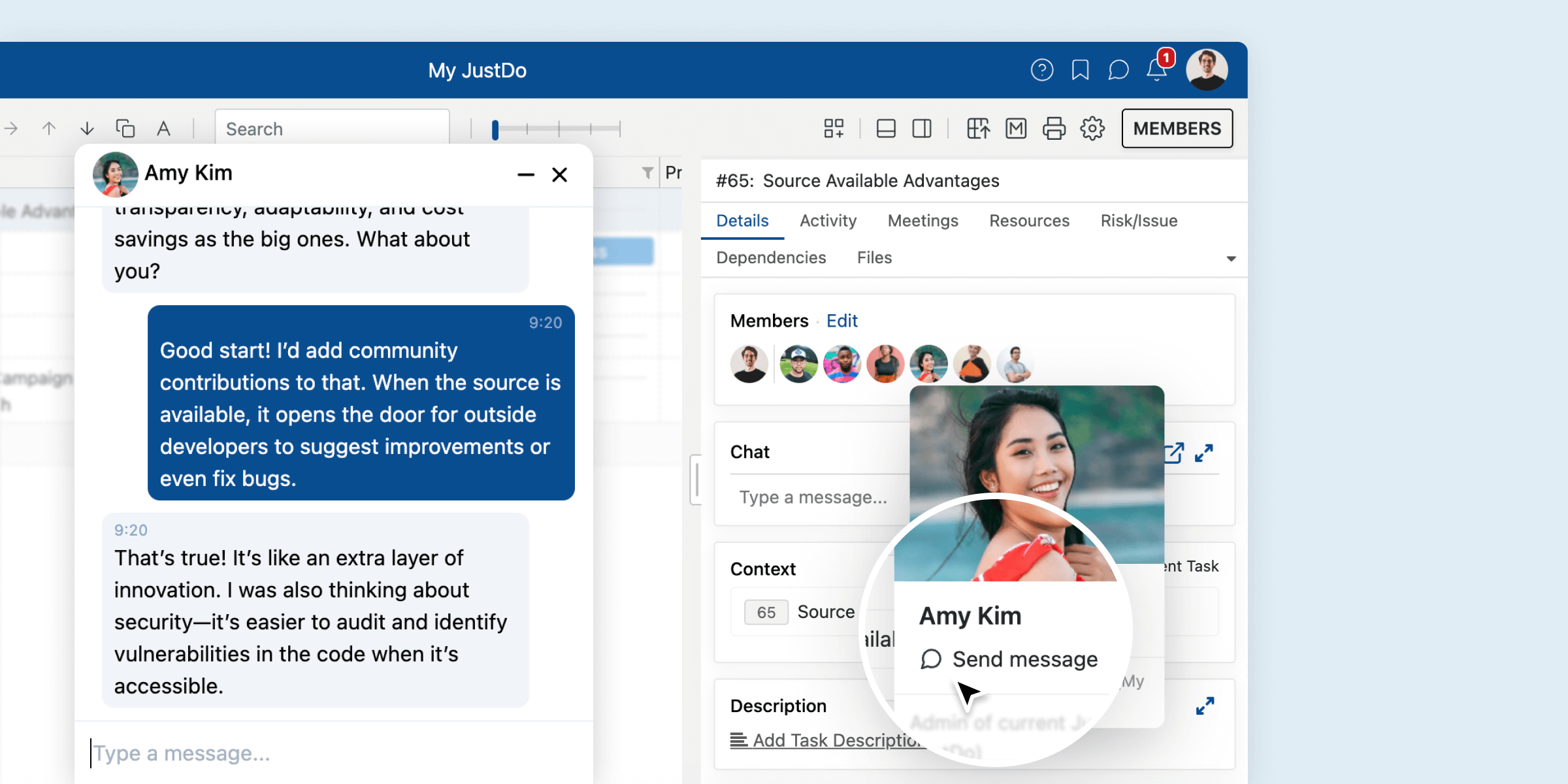Expand the Description section with arrows icon
Image resolution: width=1568 pixels, height=784 pixels.
(x=1205, y=706)
